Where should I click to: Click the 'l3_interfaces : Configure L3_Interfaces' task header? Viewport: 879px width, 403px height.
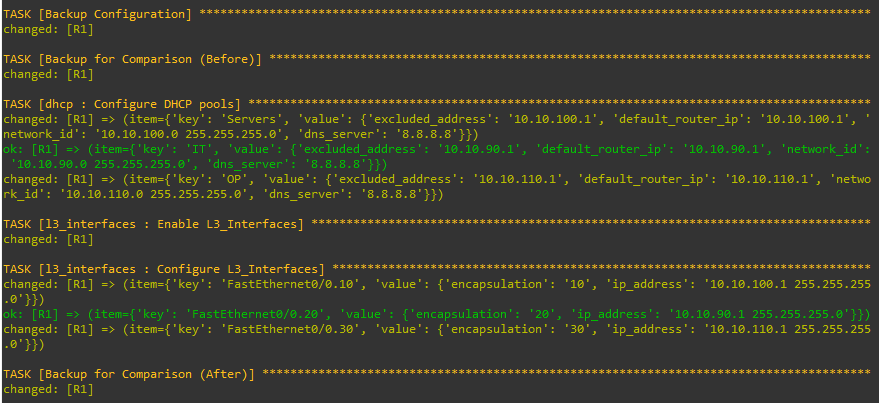click(164, 269)
